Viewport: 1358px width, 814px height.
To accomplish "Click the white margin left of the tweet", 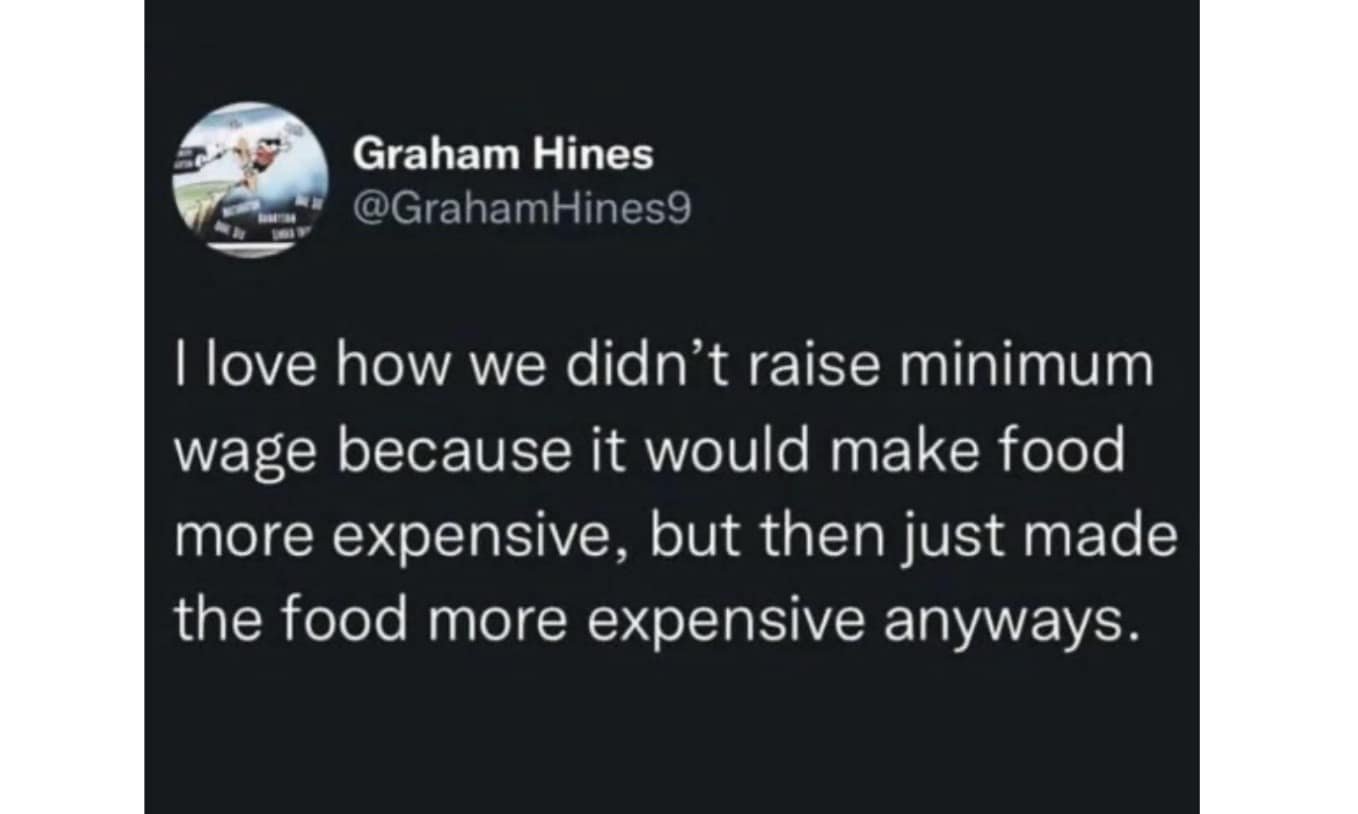I will (x=70, y=400).
